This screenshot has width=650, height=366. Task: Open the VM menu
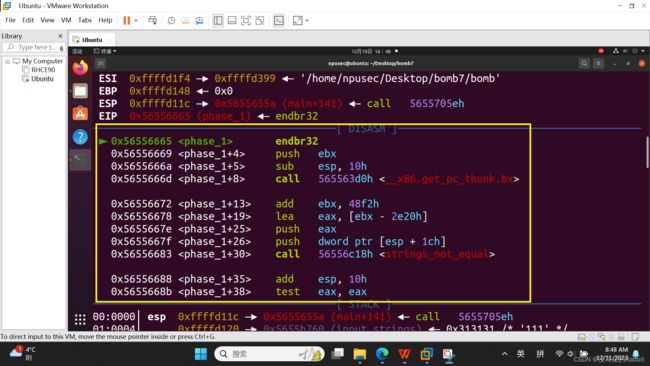pos(66,20)
